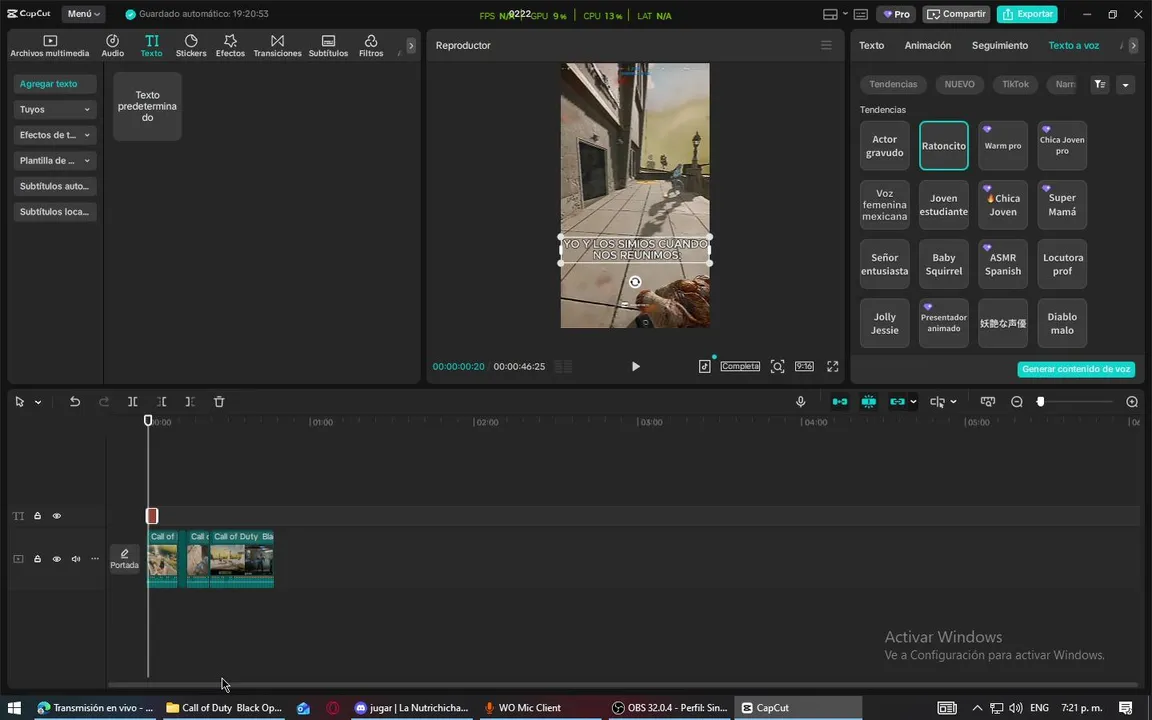The image size is (1152, 720).
Task: Add the Texto predeterminado card
Action: pos(147,107)
